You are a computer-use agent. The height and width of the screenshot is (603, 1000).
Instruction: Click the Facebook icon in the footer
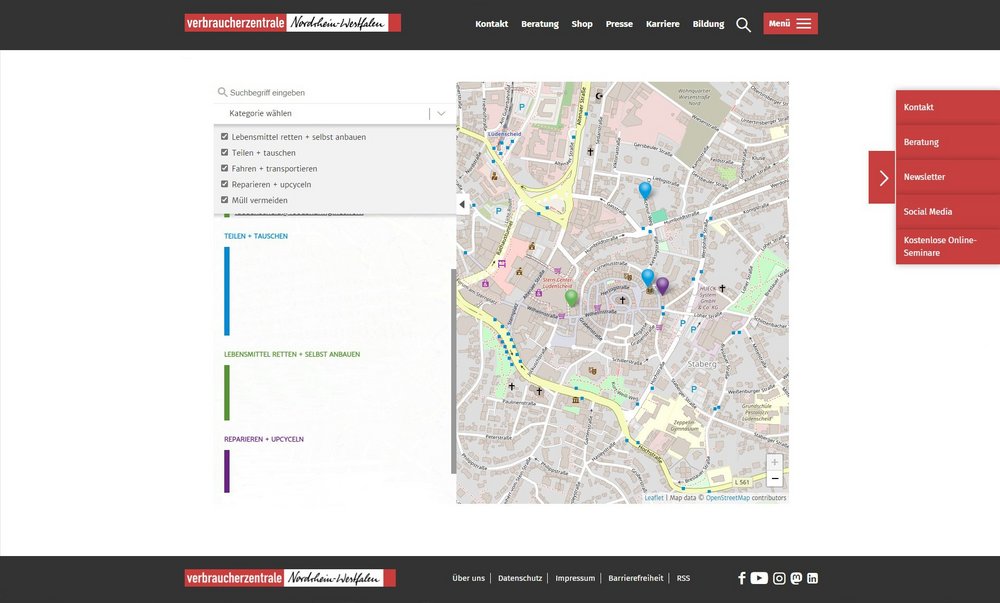point(741,577)
